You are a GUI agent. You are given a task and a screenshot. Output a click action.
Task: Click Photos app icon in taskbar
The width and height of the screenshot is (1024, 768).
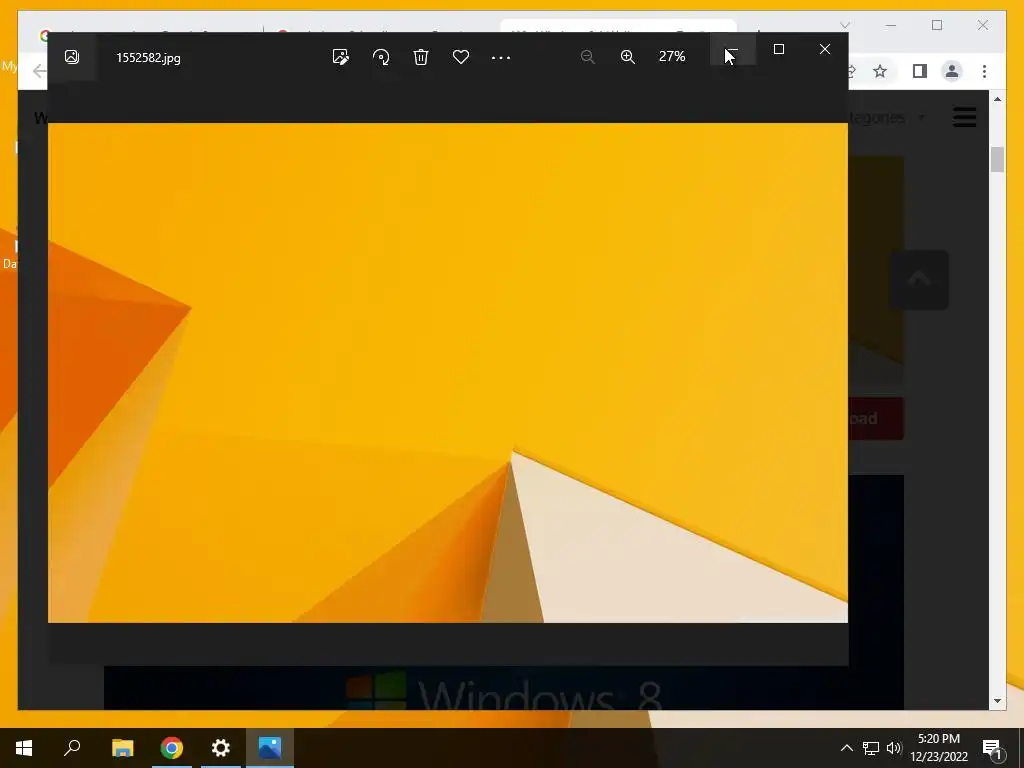tap(270, 748)
